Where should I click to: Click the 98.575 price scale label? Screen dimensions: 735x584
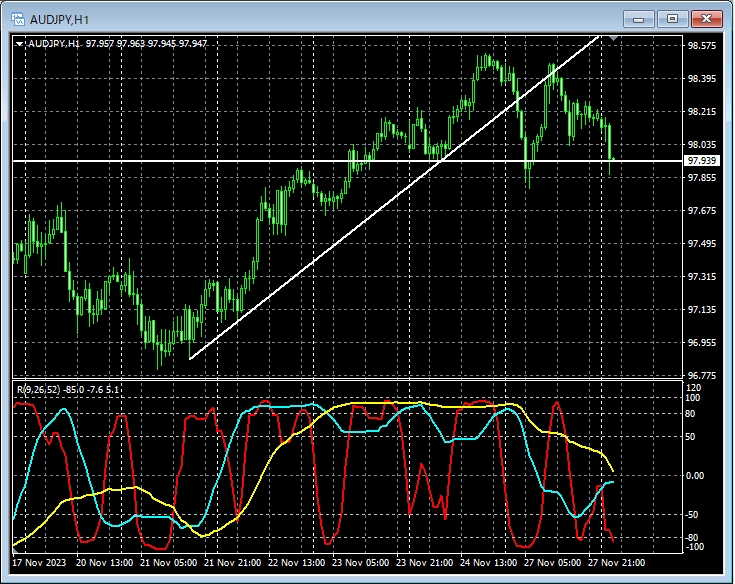click(702, 45)
